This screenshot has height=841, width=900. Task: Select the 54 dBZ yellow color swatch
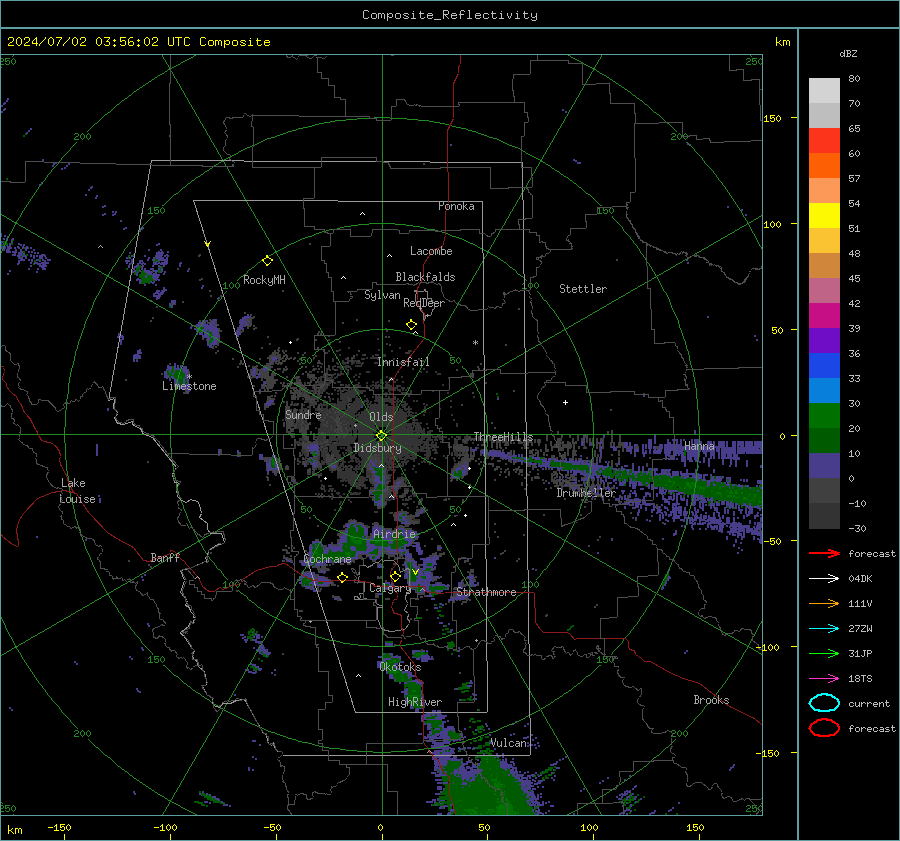[x=824, y=215]
